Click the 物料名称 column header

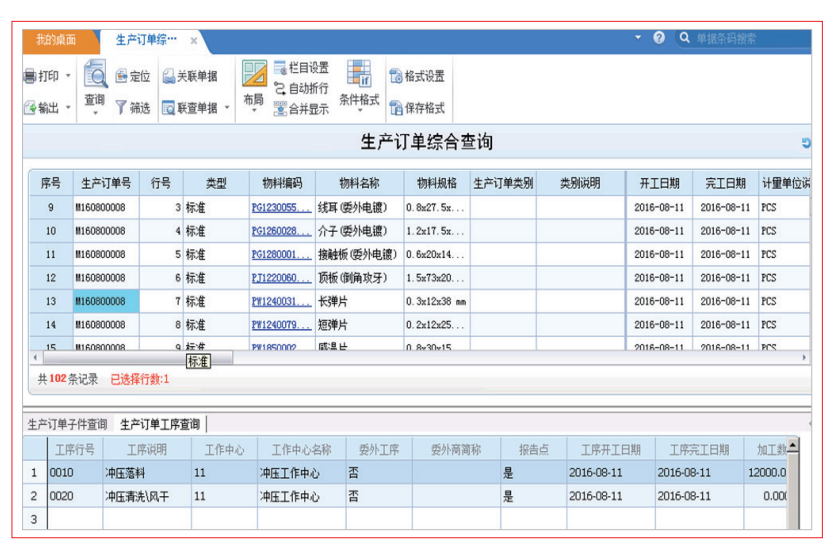[359, 183]
